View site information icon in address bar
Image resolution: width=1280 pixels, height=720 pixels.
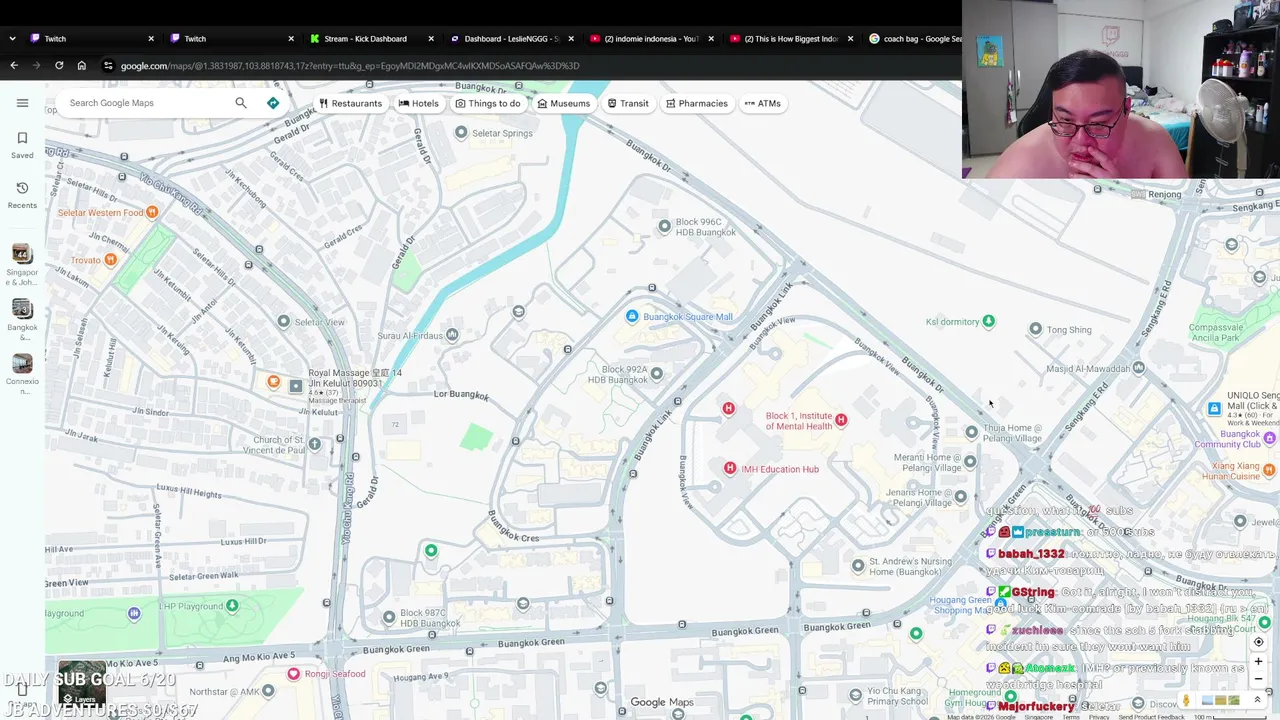(107, 66)
